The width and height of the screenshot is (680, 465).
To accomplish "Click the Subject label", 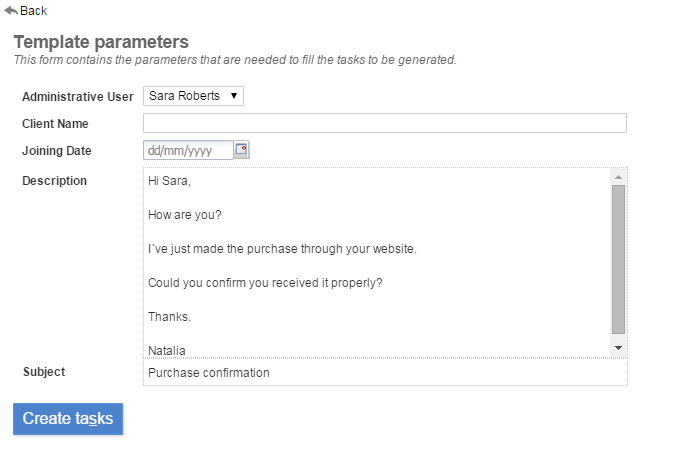I will (44, 372).
